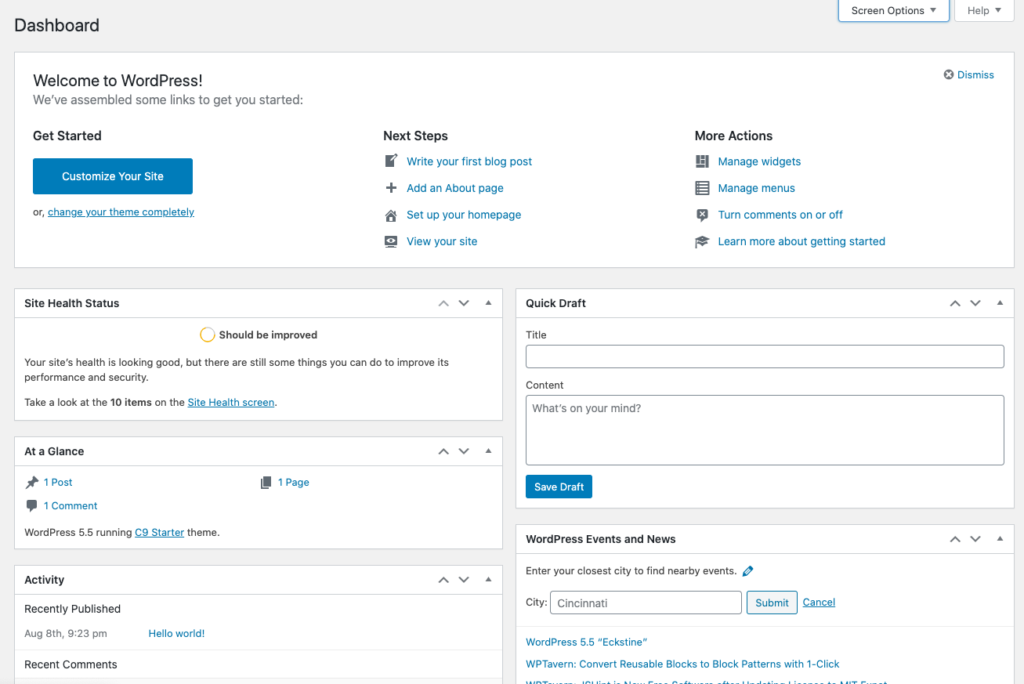Click into the Content textarea

pos(765,430)
